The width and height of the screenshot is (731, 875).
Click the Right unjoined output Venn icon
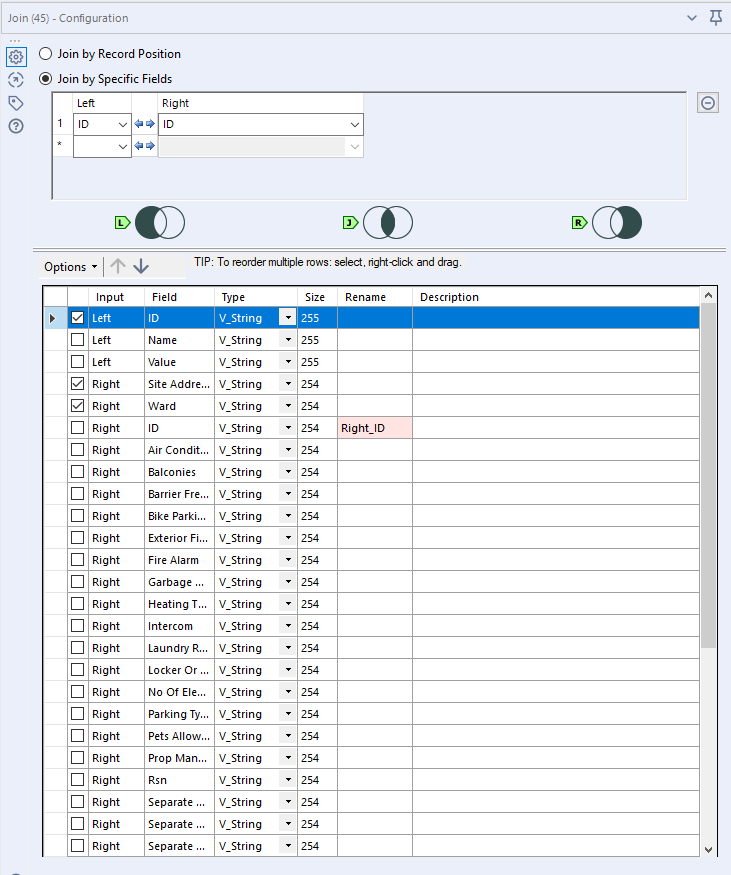(616, 222)
